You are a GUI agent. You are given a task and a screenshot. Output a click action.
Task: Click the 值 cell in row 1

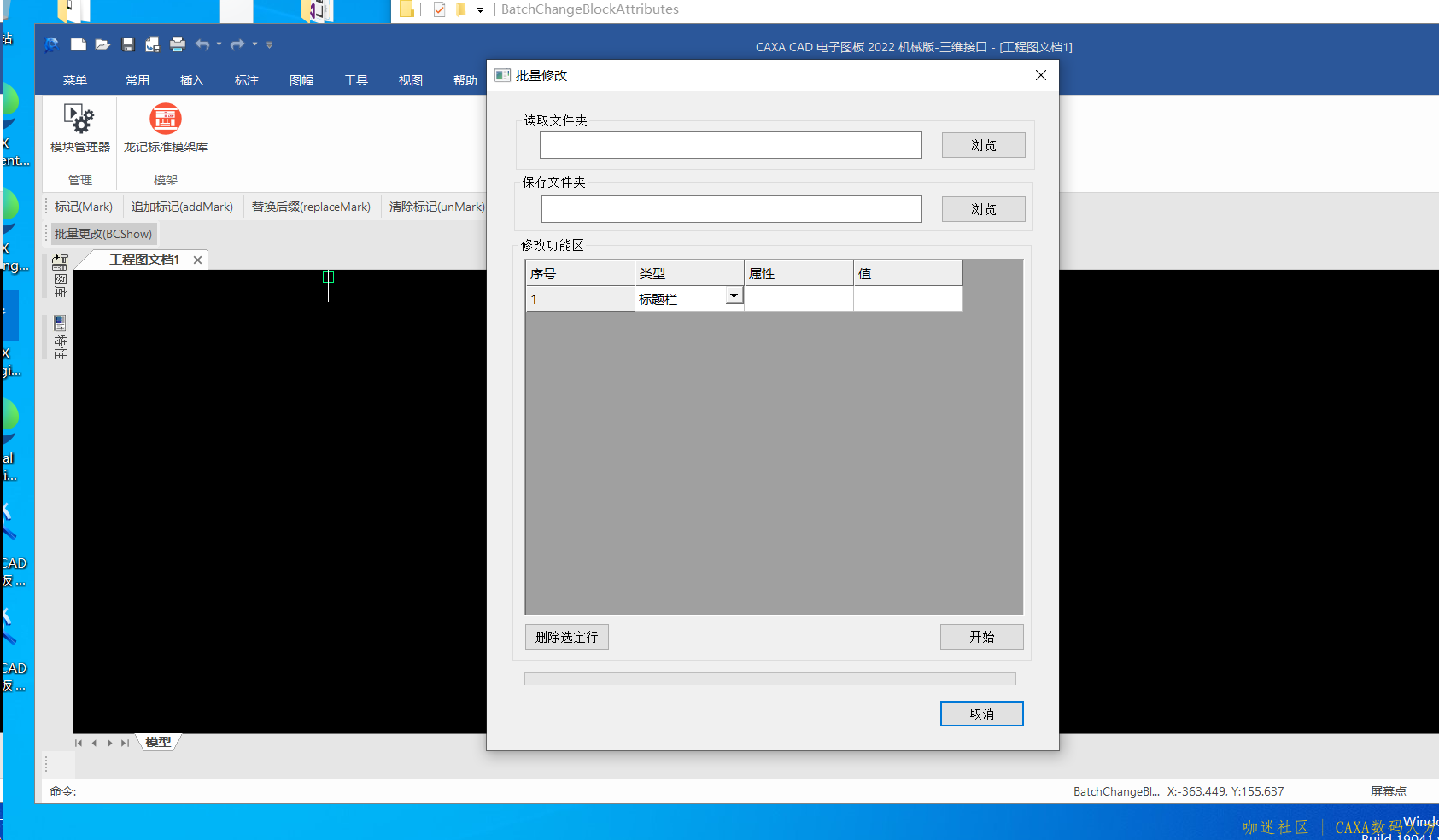pos(908,299)
